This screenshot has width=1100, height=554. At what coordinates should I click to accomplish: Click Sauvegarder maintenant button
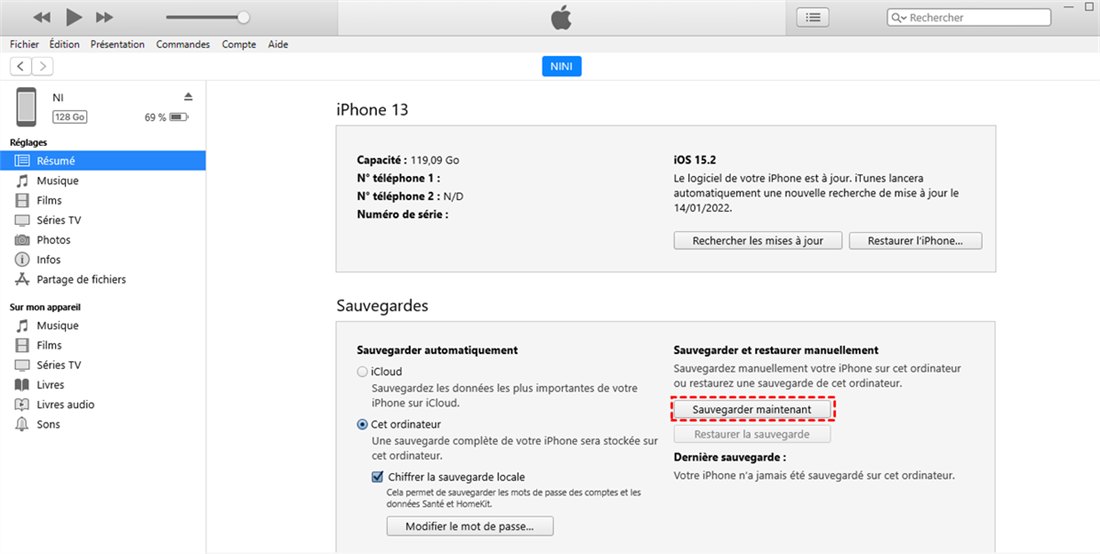(x=751, y=410)
